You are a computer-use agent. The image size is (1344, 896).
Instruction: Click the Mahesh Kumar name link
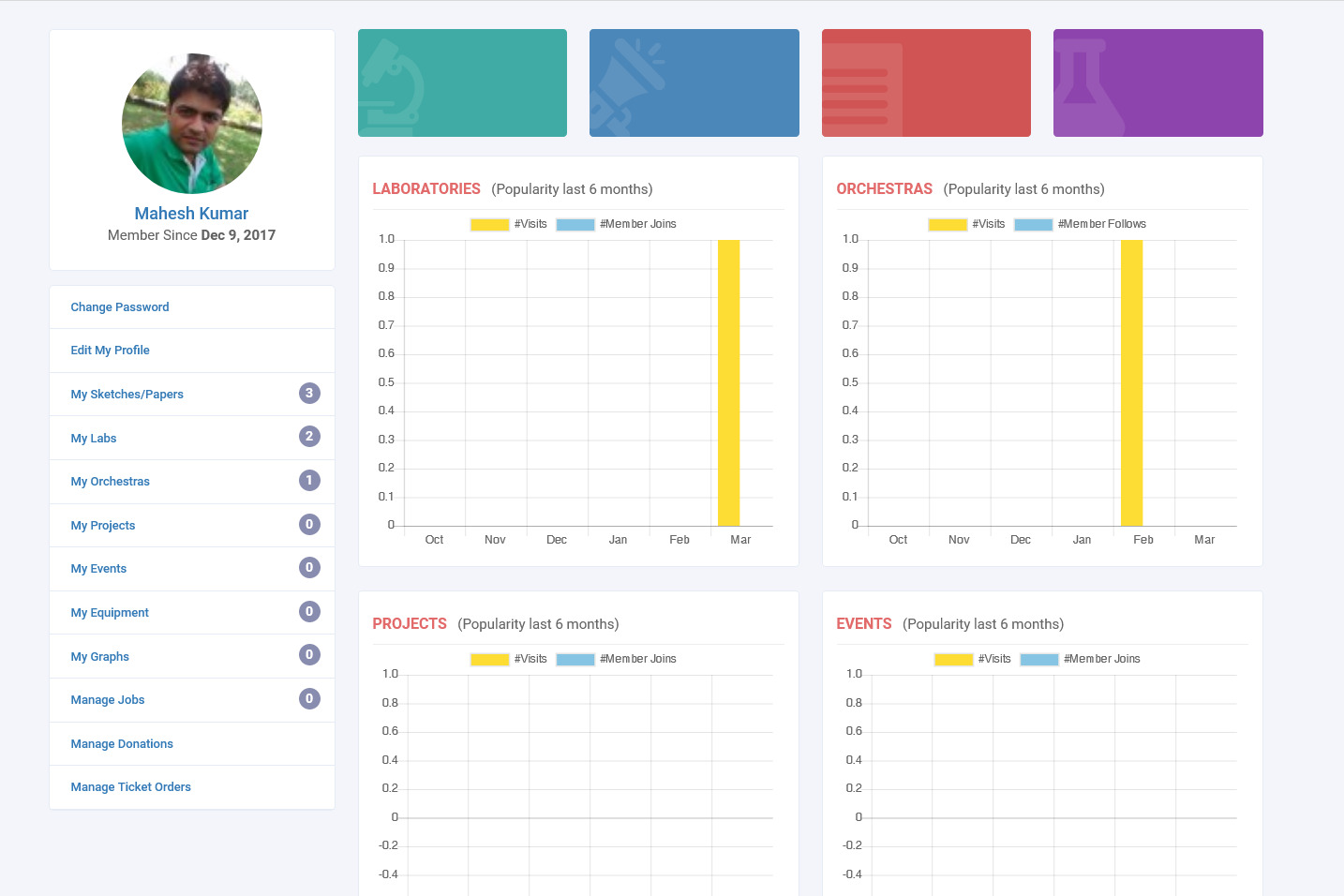coord(191,214)
